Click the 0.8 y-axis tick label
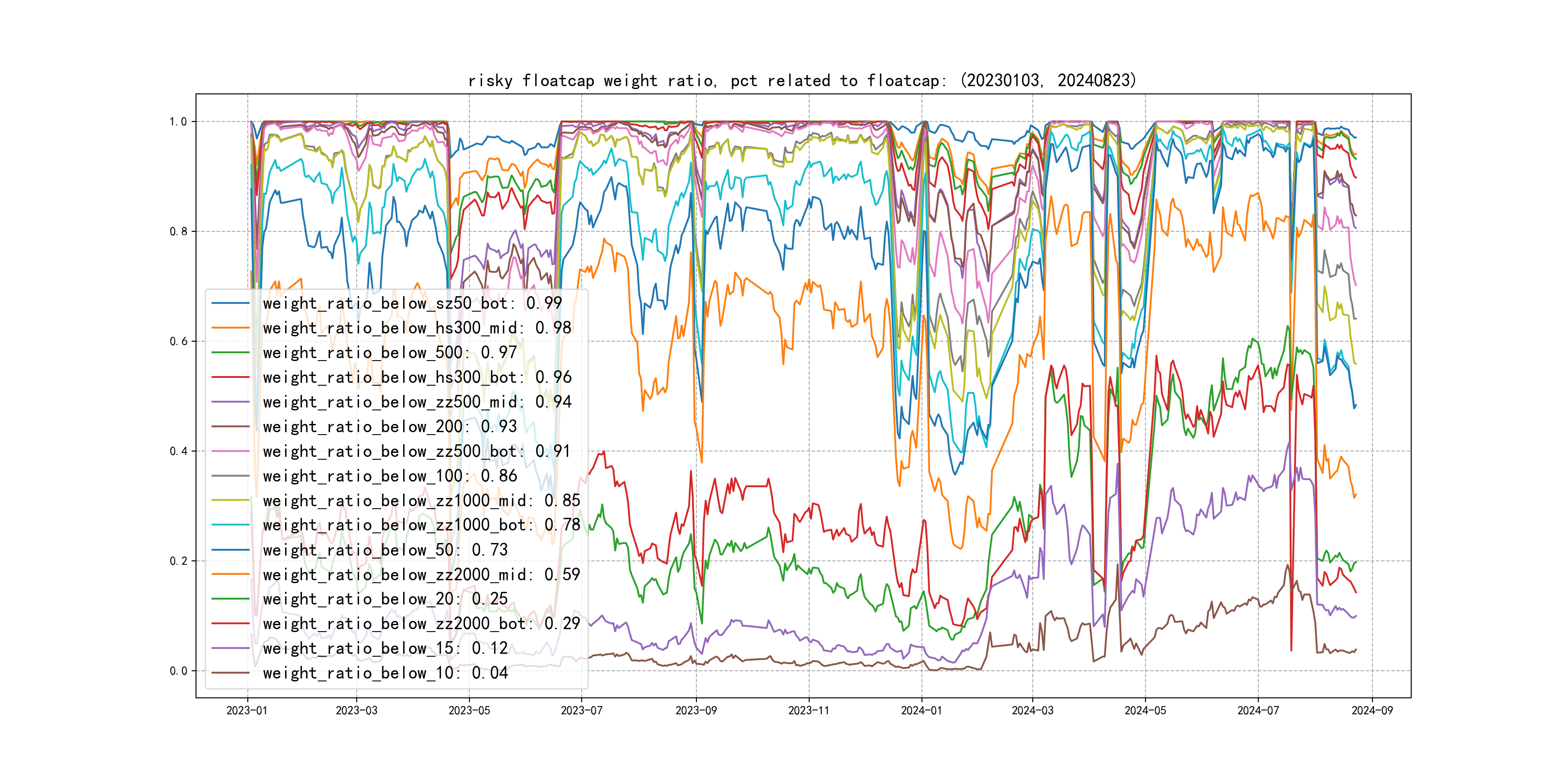 point(179,231)
